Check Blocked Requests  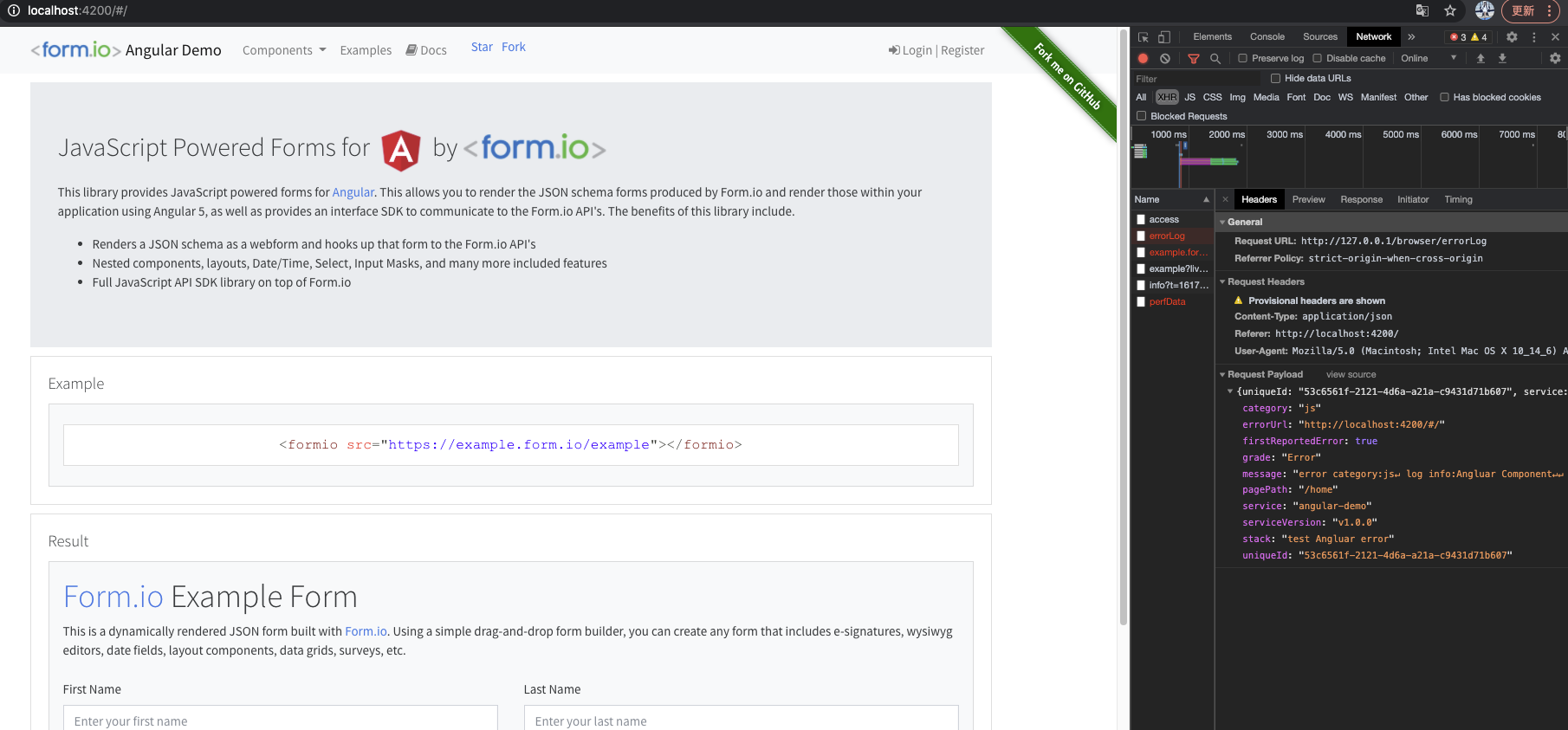point(1142,116)
